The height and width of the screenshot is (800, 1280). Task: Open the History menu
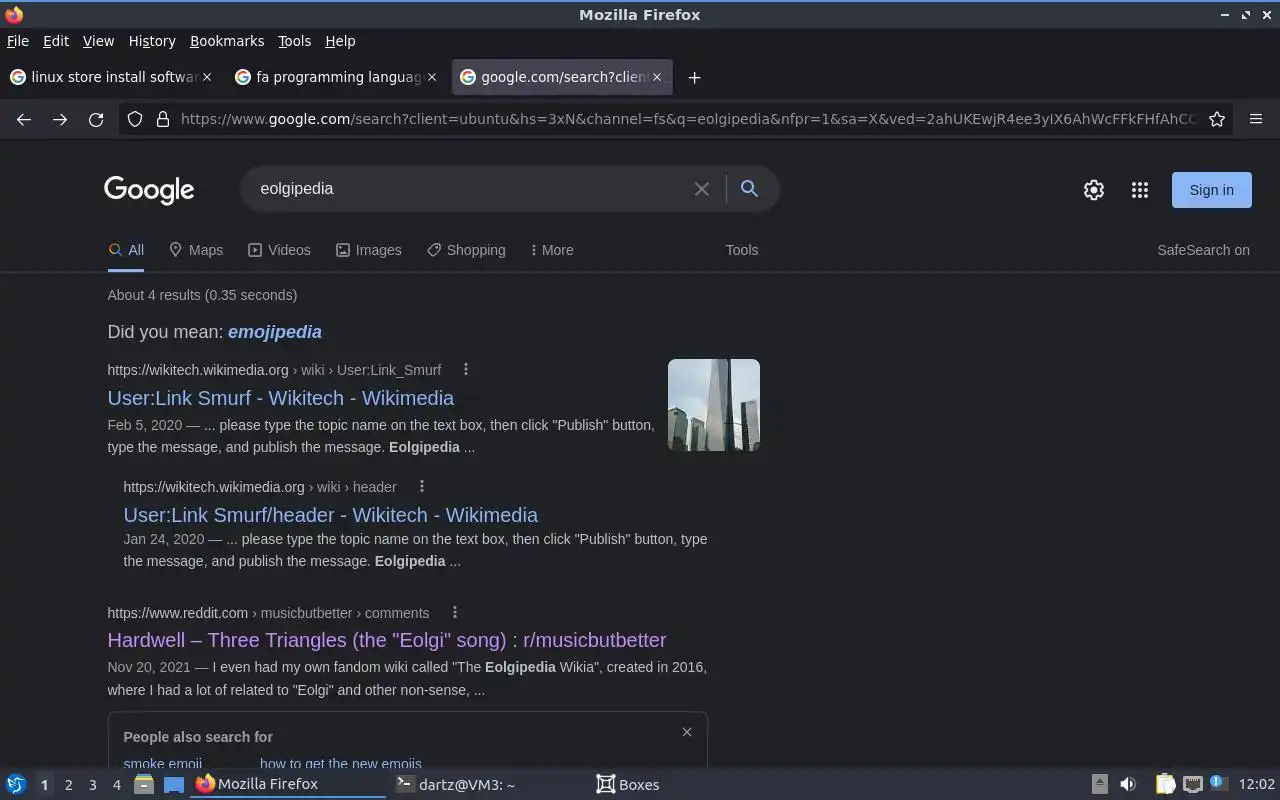[152, 41]
